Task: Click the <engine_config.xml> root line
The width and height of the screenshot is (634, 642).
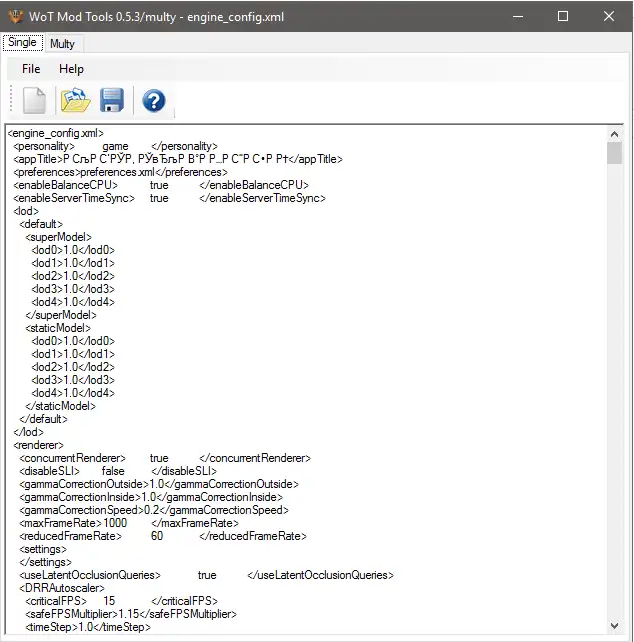Action: pyautogui.click(x=56, y=133)
